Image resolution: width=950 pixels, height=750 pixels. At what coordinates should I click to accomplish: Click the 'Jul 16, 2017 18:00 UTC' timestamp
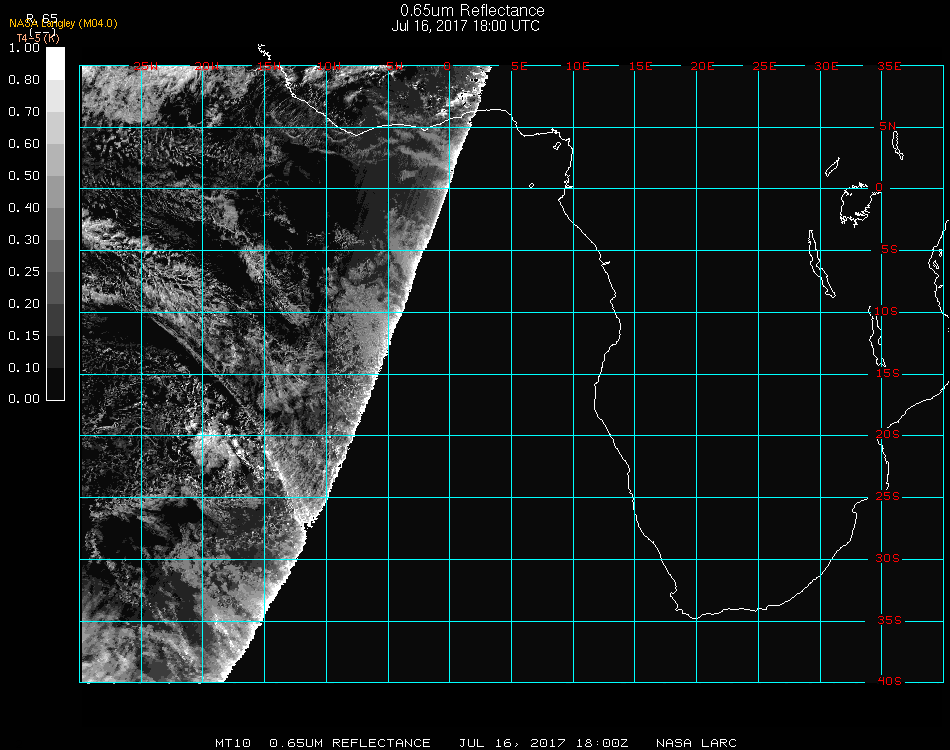coord(466,26)
